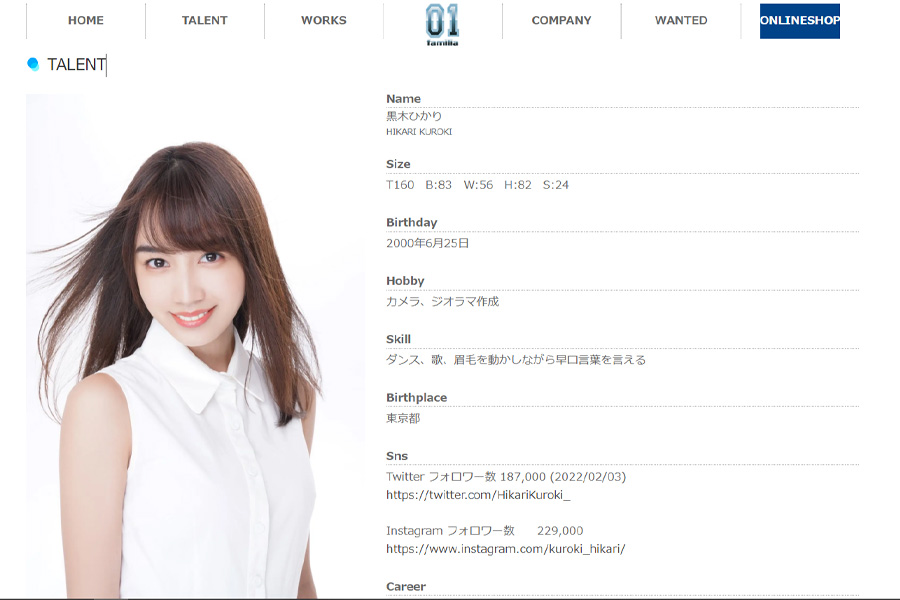The height and width of the screenshot is (600, 900).
Task: Click the Birthplace section heading
Action: click(x=416, y=397)
